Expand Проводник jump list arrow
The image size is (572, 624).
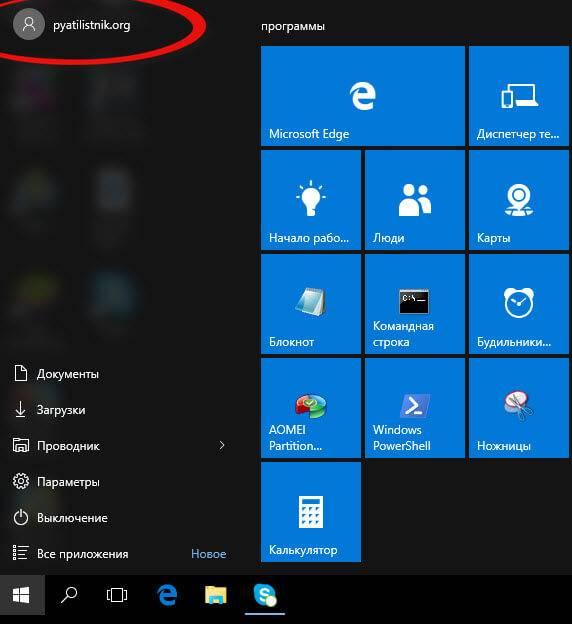[x=222, y=445]
